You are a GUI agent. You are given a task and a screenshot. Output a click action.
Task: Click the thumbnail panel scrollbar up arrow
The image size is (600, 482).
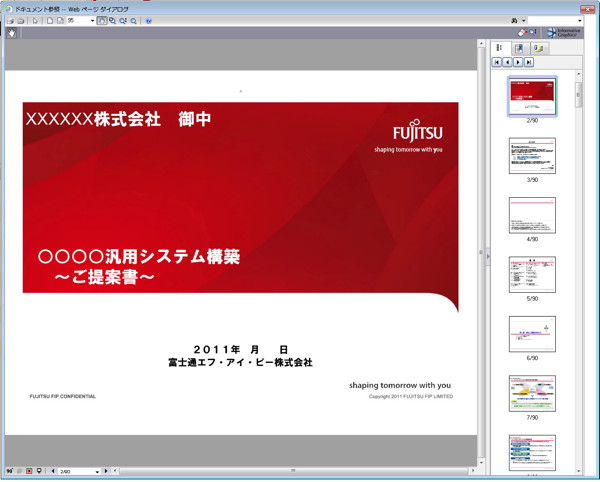point(579,74)
